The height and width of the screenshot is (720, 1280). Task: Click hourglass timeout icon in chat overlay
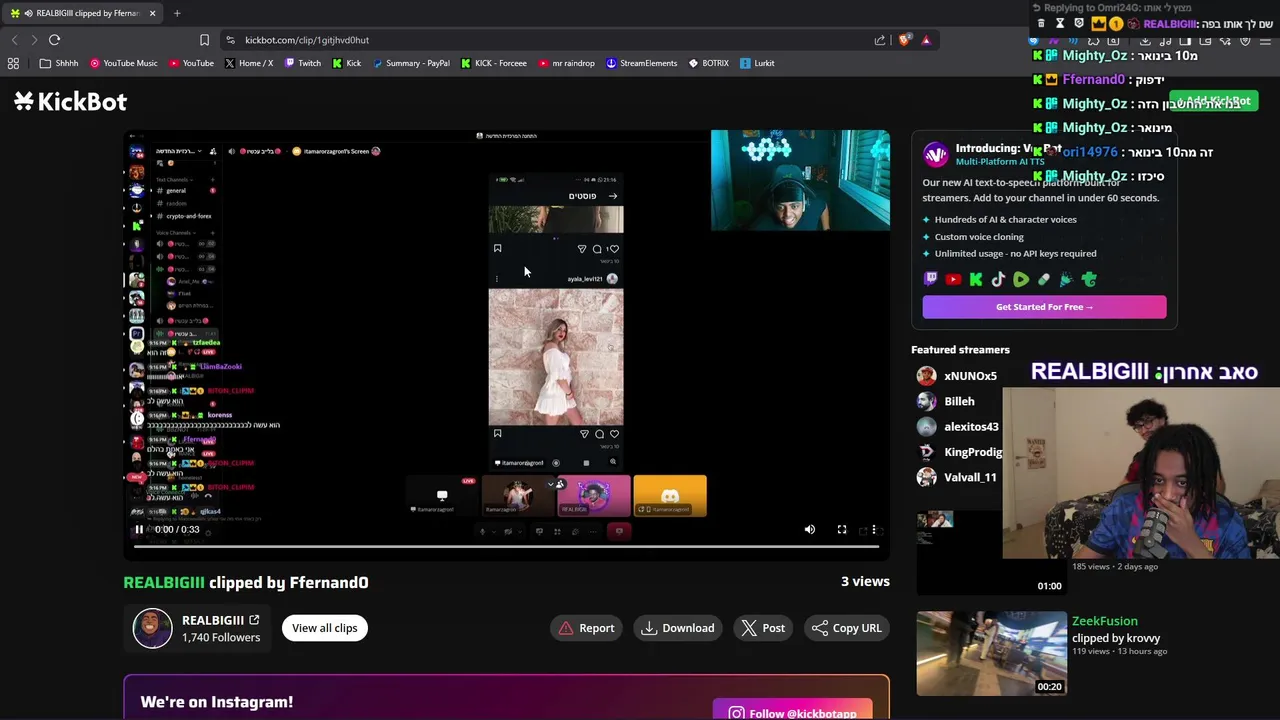pyautogui.click(x=1060, y=23)
